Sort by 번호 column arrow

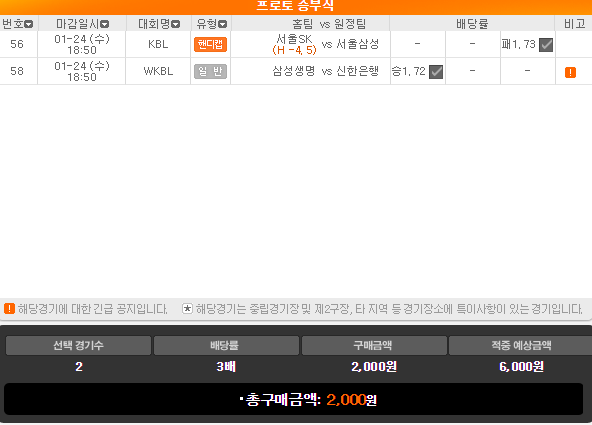pyautogui.click(x=29, y=25)
